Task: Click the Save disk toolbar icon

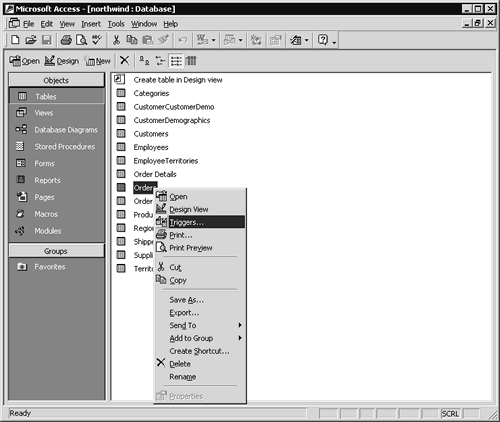Action: pos(46,40)
